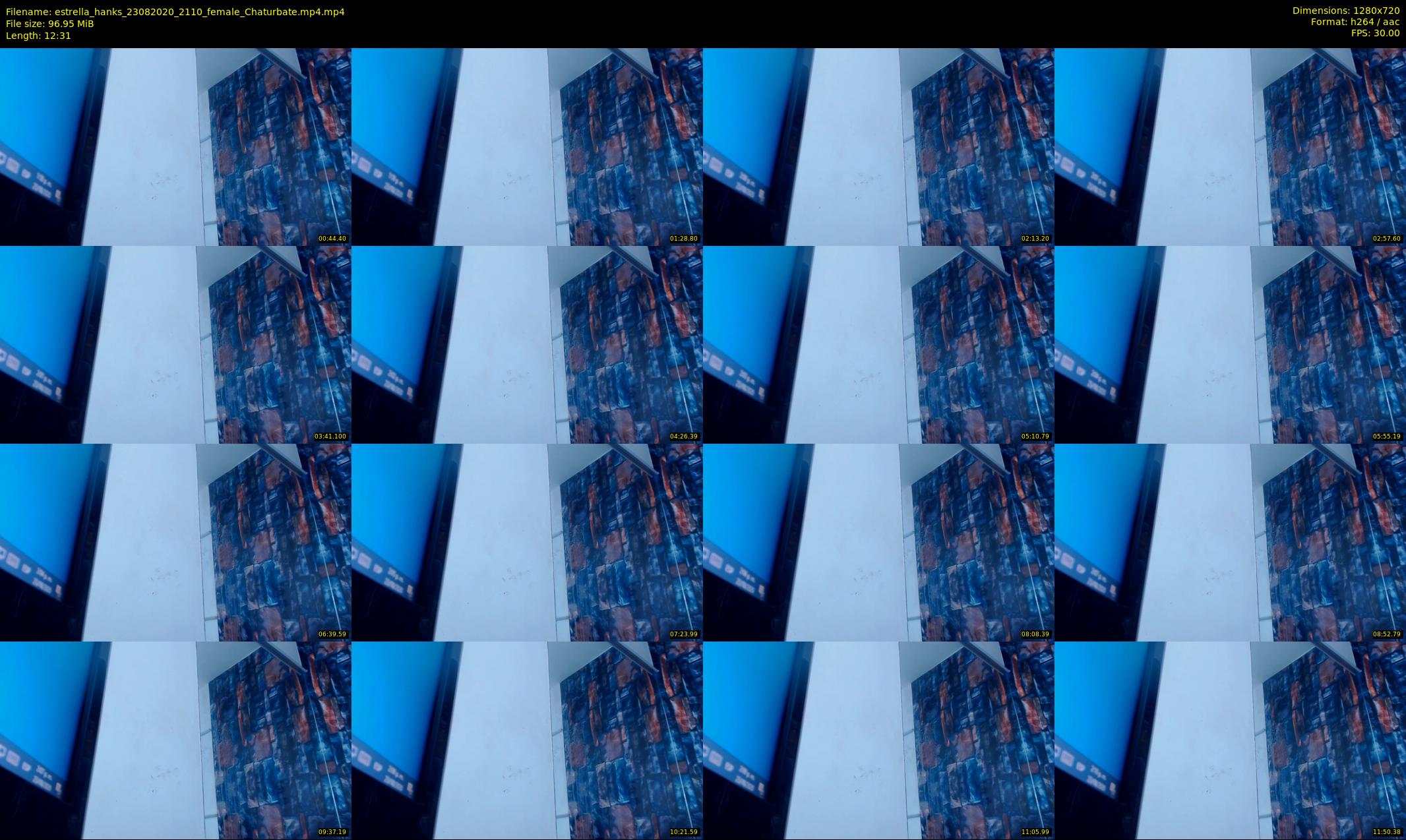Click the thumbnail timestamped 00:44.40

point(175,146)
